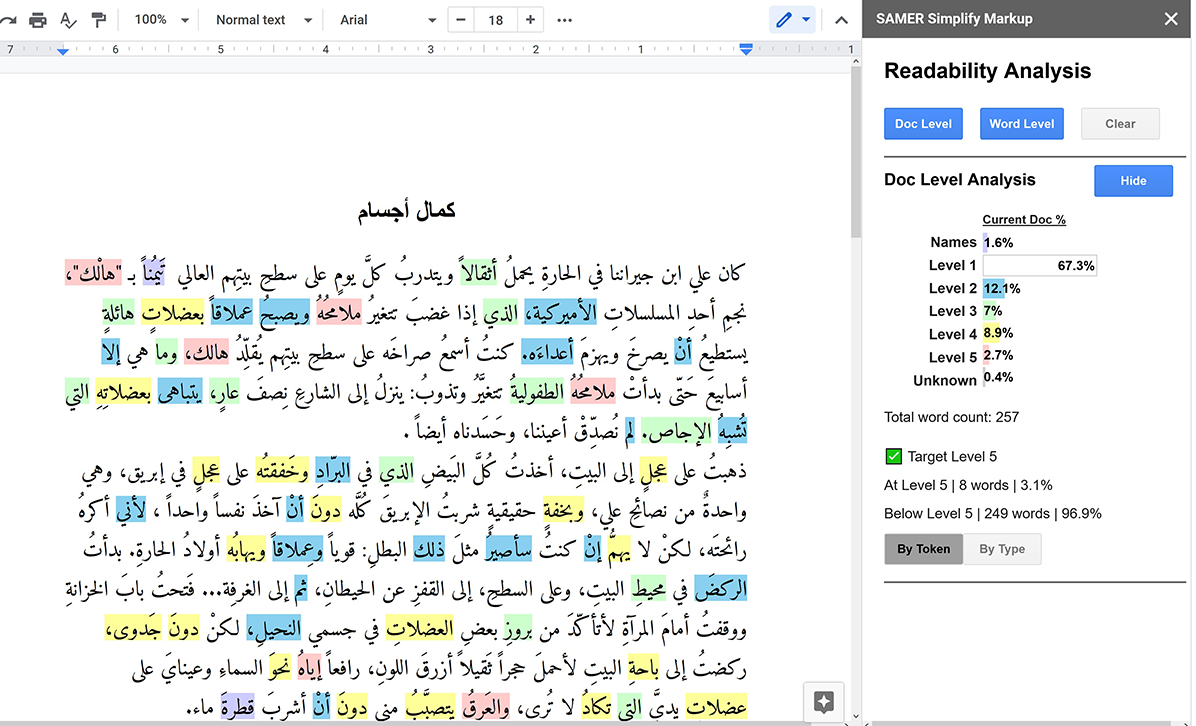The width and height of the screenshot is (1196, 726).
Task: Open the three-dot More options menu
Action: 565,20
